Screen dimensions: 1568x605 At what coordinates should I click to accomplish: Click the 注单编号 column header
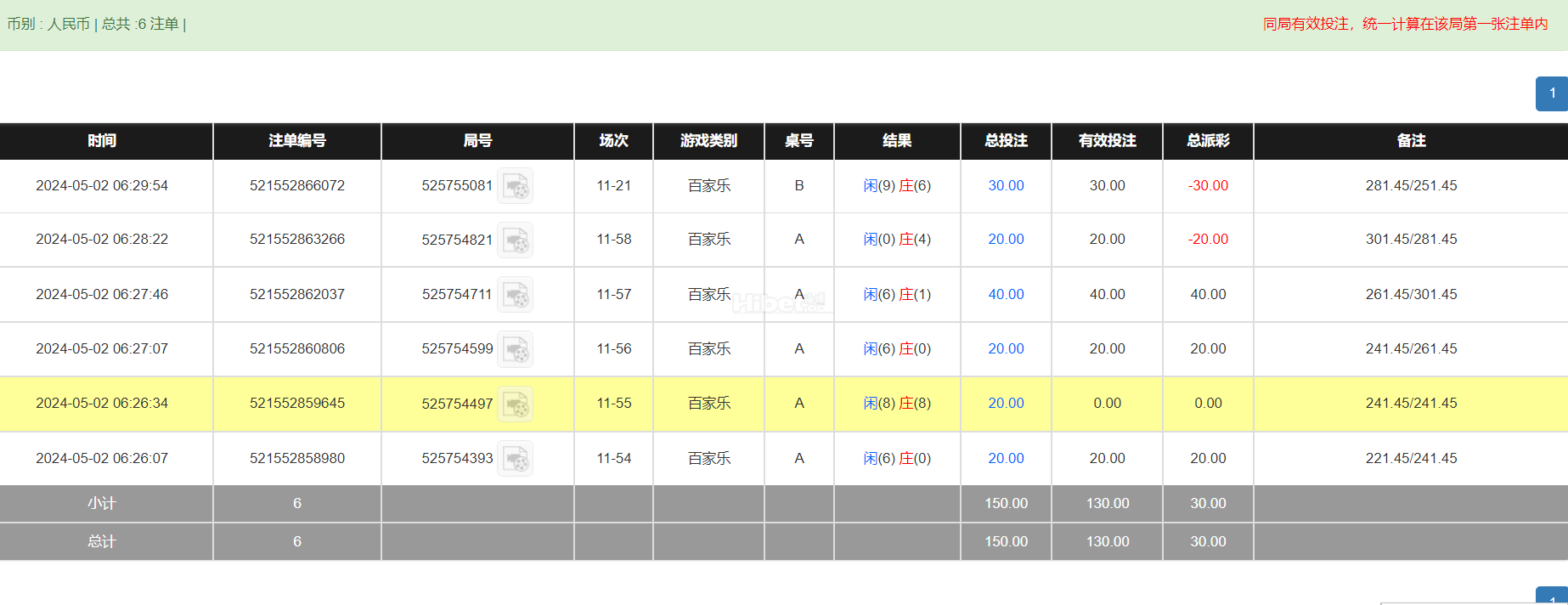(x=297, y=141)
